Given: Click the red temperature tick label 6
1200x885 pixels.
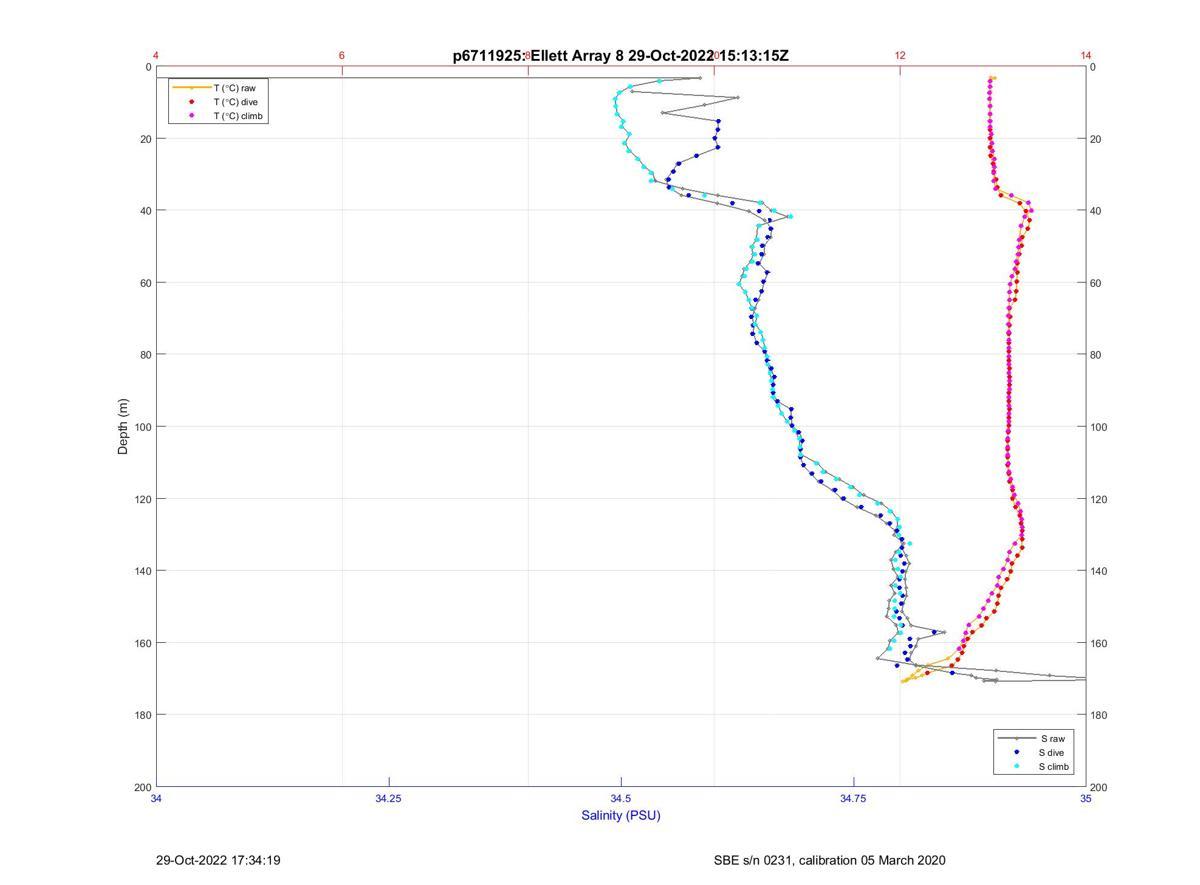Looking at the screenshot, I should point(342,55).
